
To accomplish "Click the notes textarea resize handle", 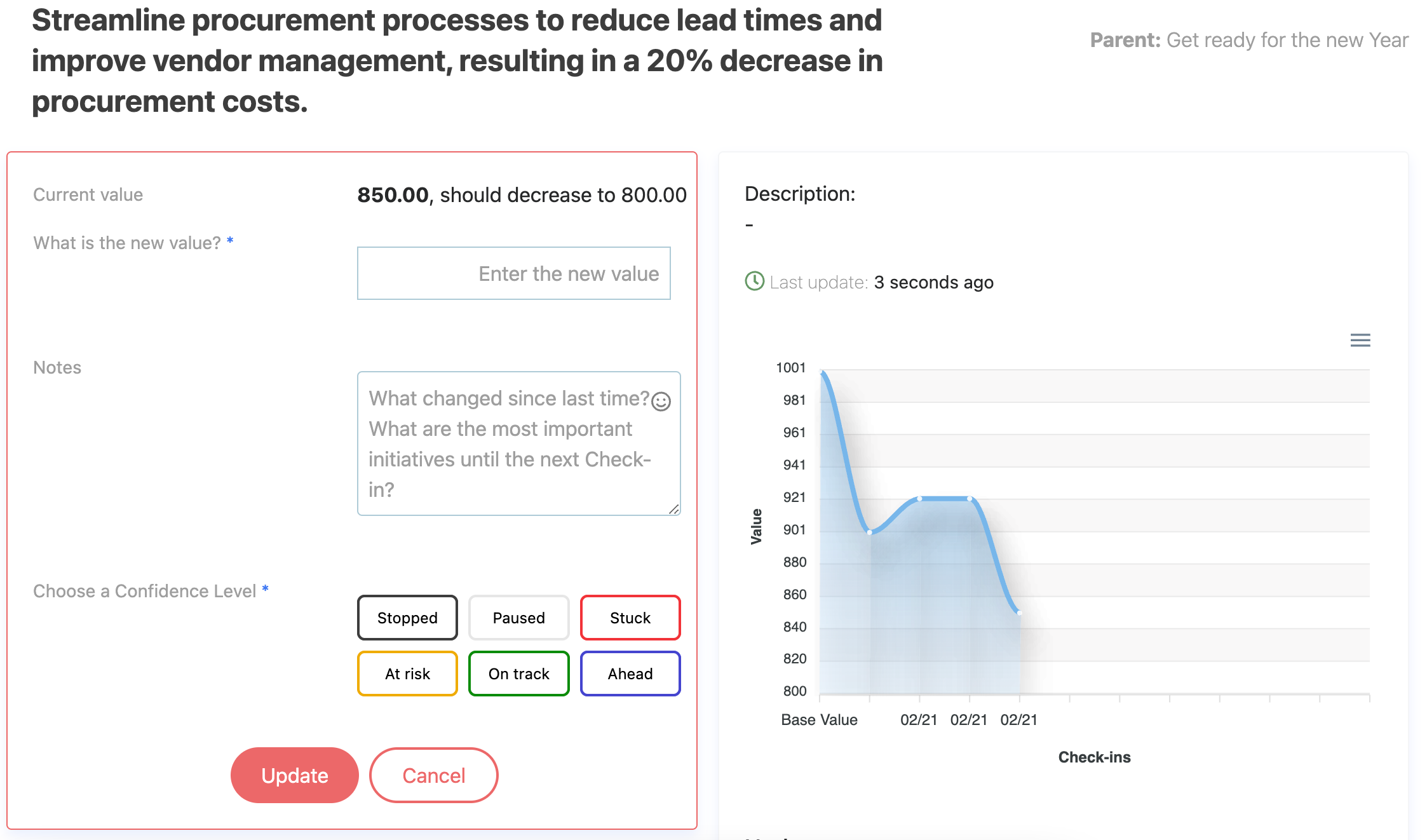I will (x=674, y=509).
